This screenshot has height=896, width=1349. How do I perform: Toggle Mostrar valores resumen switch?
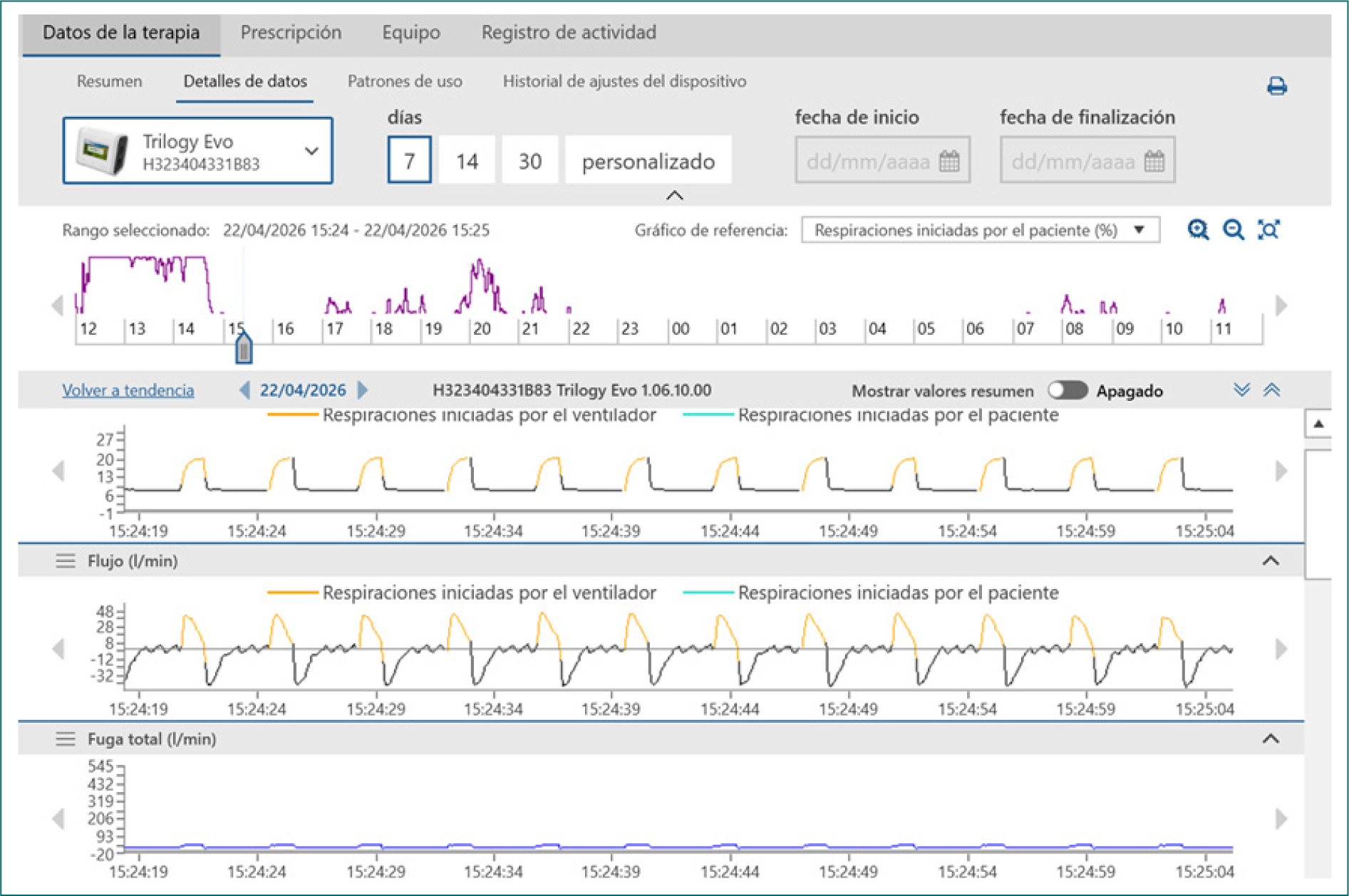pos(1068,390)
